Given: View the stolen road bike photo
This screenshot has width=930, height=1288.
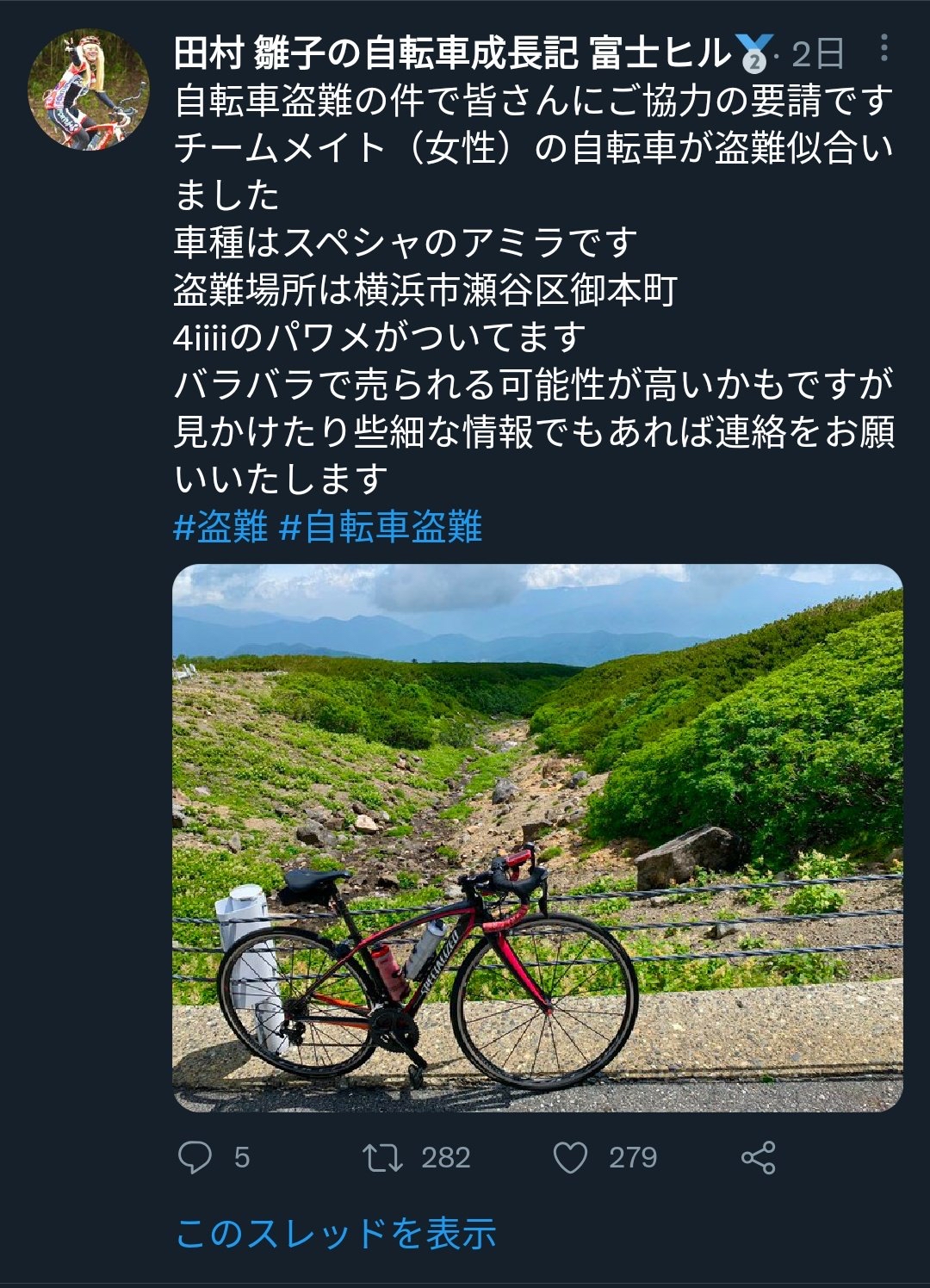Looking at the screenshot, I should [x=537, y=838].
